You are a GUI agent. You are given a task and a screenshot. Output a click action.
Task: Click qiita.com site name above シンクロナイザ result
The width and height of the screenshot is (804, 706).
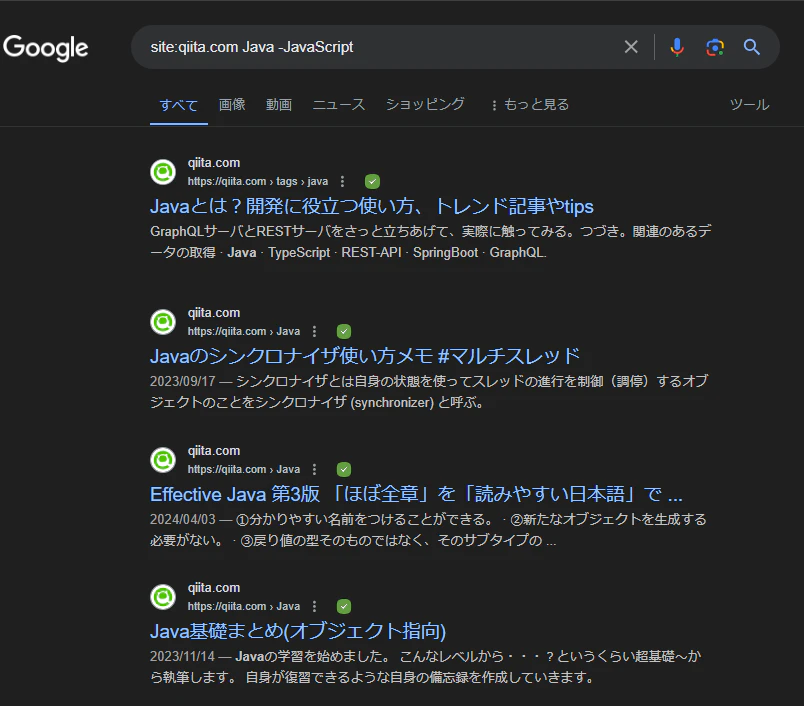[x=214, y=313]
